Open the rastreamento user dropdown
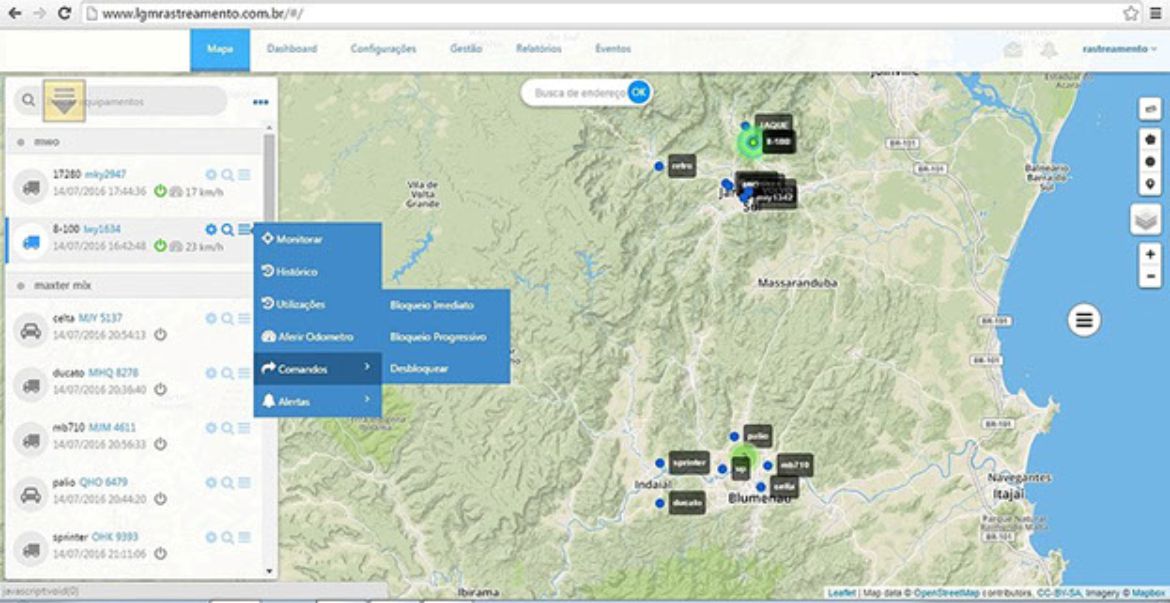The width and height of the screenshot is (1170, 603). (x=1119, y=49)
